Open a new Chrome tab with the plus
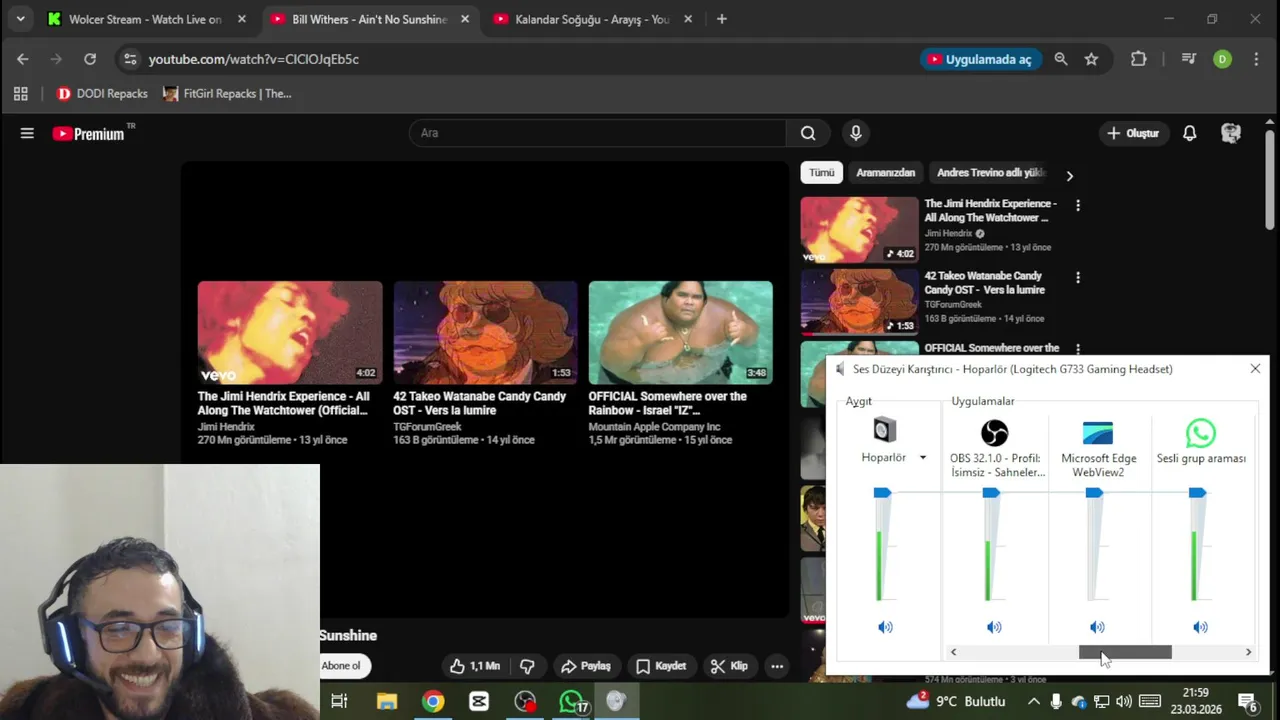This screenshot has width=1280, height=720. (x=722, y=19)
